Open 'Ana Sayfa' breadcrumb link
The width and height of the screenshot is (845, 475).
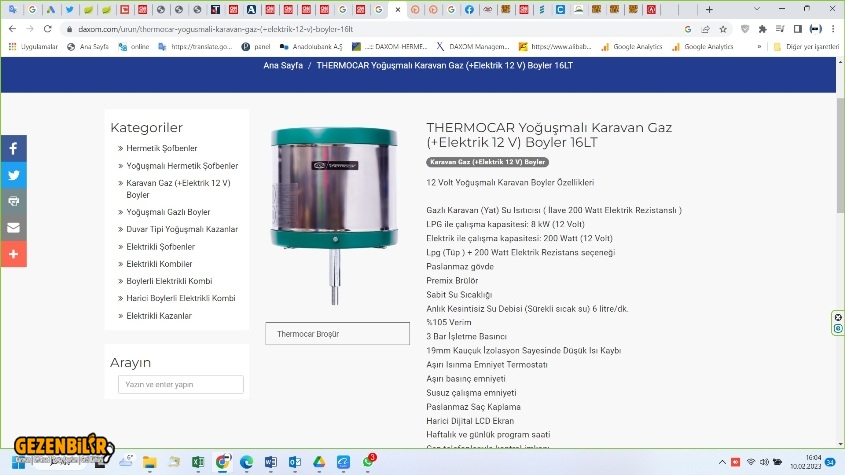(283, 65)
